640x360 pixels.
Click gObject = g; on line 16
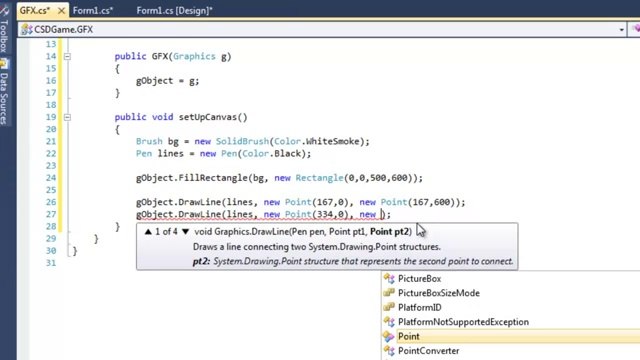pyautogui.click(x=167, y=81)
